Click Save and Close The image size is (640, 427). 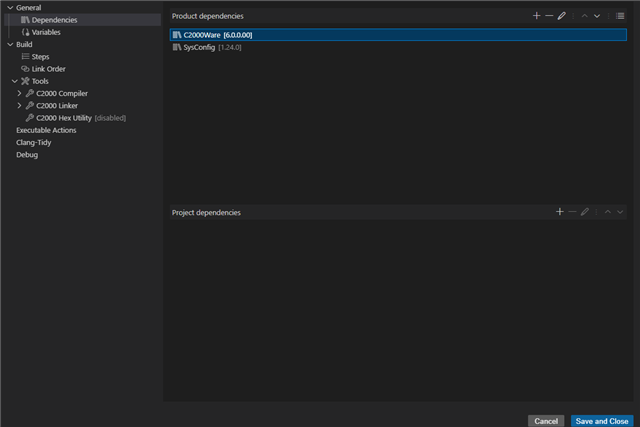click(x=602, y=421)
